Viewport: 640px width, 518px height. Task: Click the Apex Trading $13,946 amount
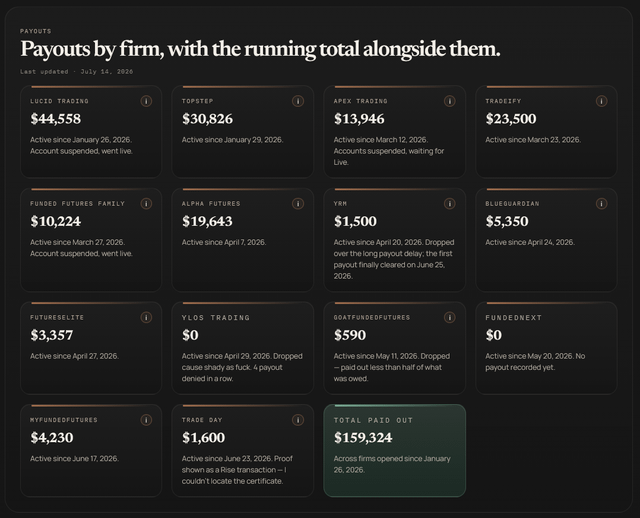point(359,119)
